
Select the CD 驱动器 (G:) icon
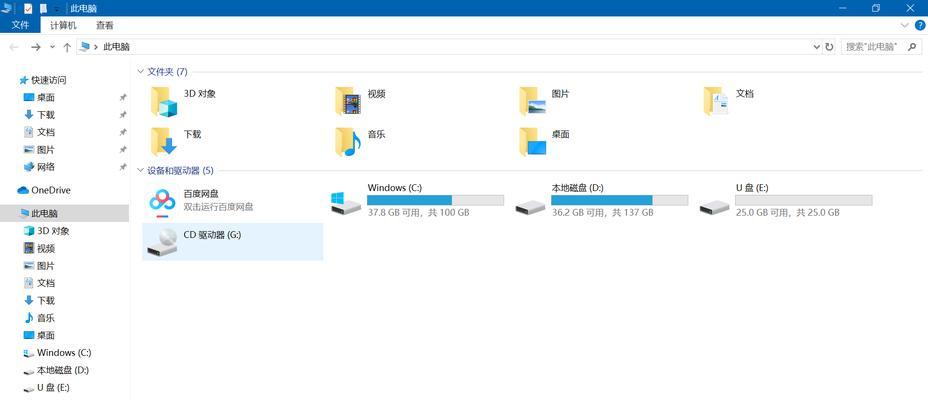tap(162, 243)
